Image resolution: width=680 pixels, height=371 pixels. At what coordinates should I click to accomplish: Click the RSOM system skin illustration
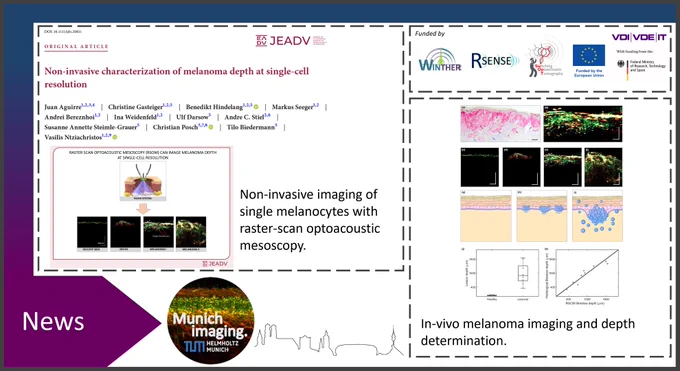click(143, 181)
